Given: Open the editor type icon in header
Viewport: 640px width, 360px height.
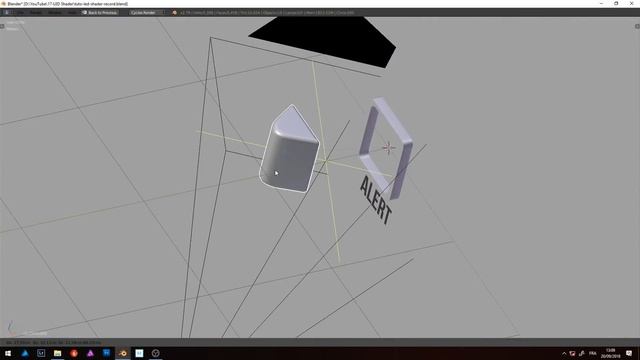Looking at the screenshot, I should pyautogui.click(x=7, y=13).
